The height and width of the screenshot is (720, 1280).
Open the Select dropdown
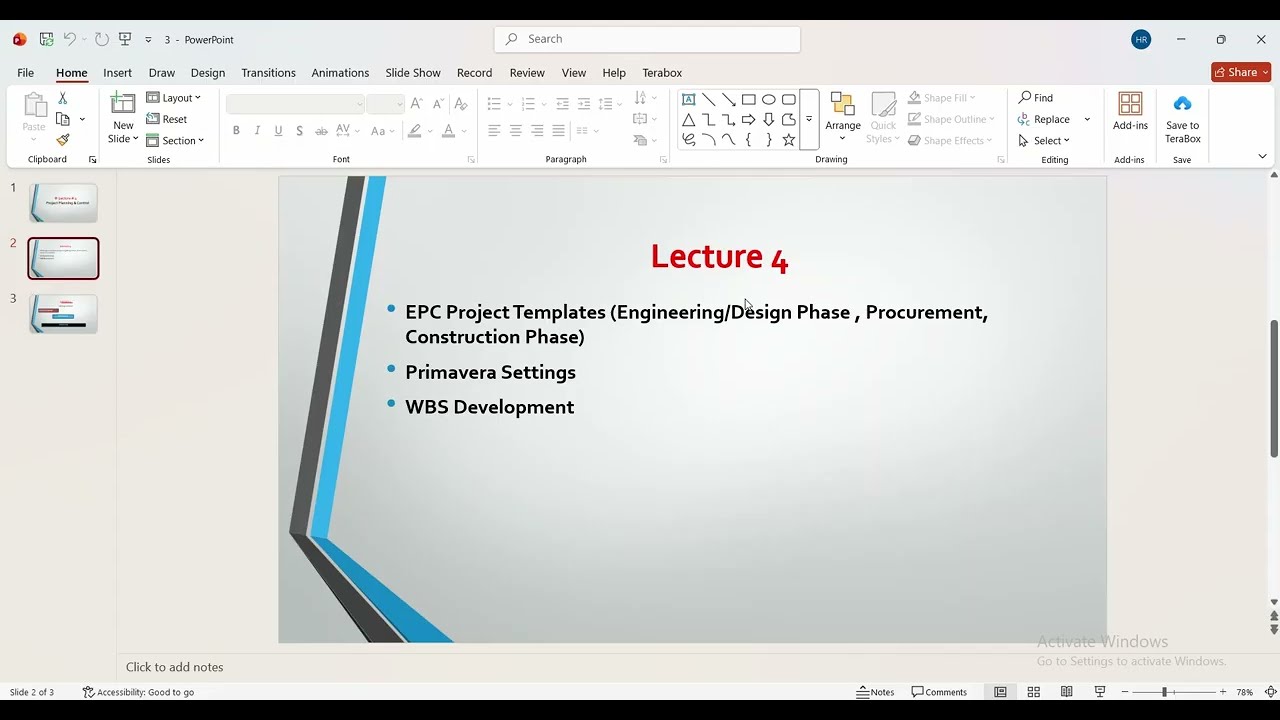coord(1044,140)
